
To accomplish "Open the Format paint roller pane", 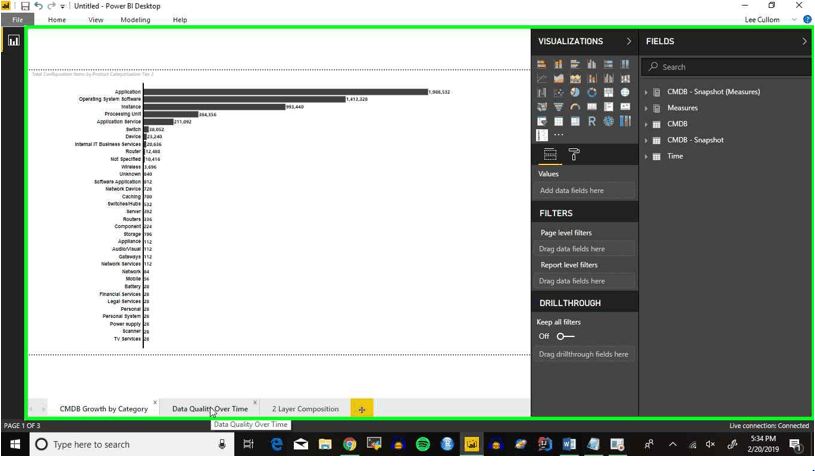I will [574, 154].
